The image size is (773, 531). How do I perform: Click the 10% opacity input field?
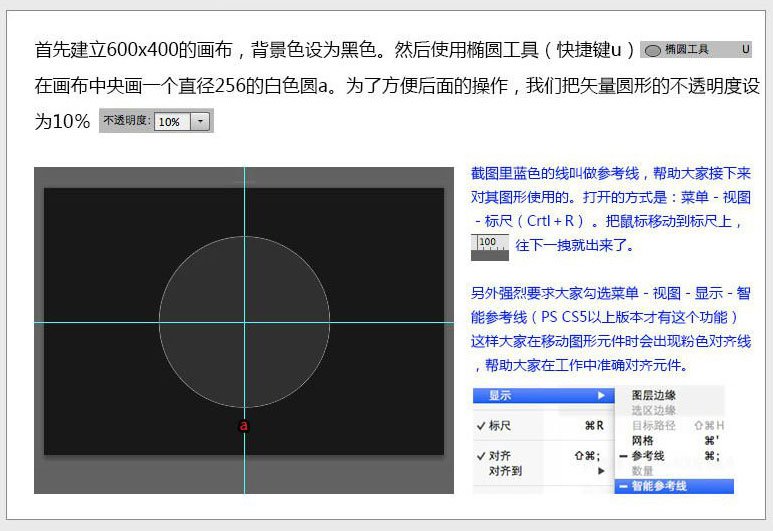(x=172, y=121)
